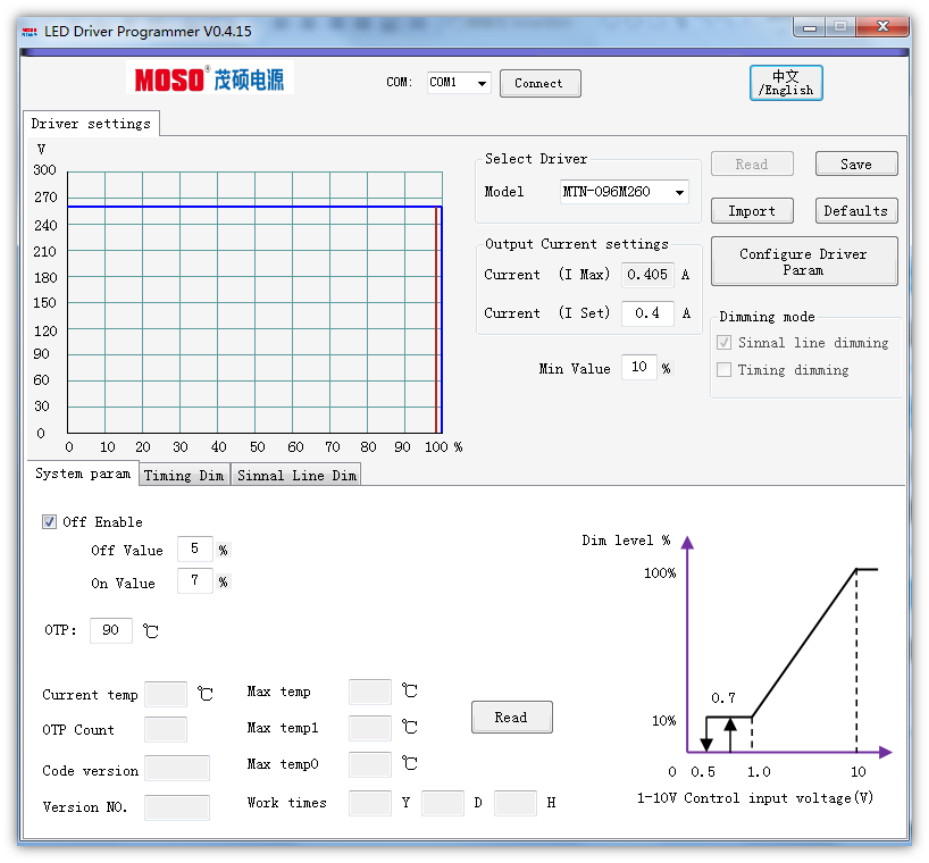Toggle Sinnal line dimming checkbox

point(724,342)
